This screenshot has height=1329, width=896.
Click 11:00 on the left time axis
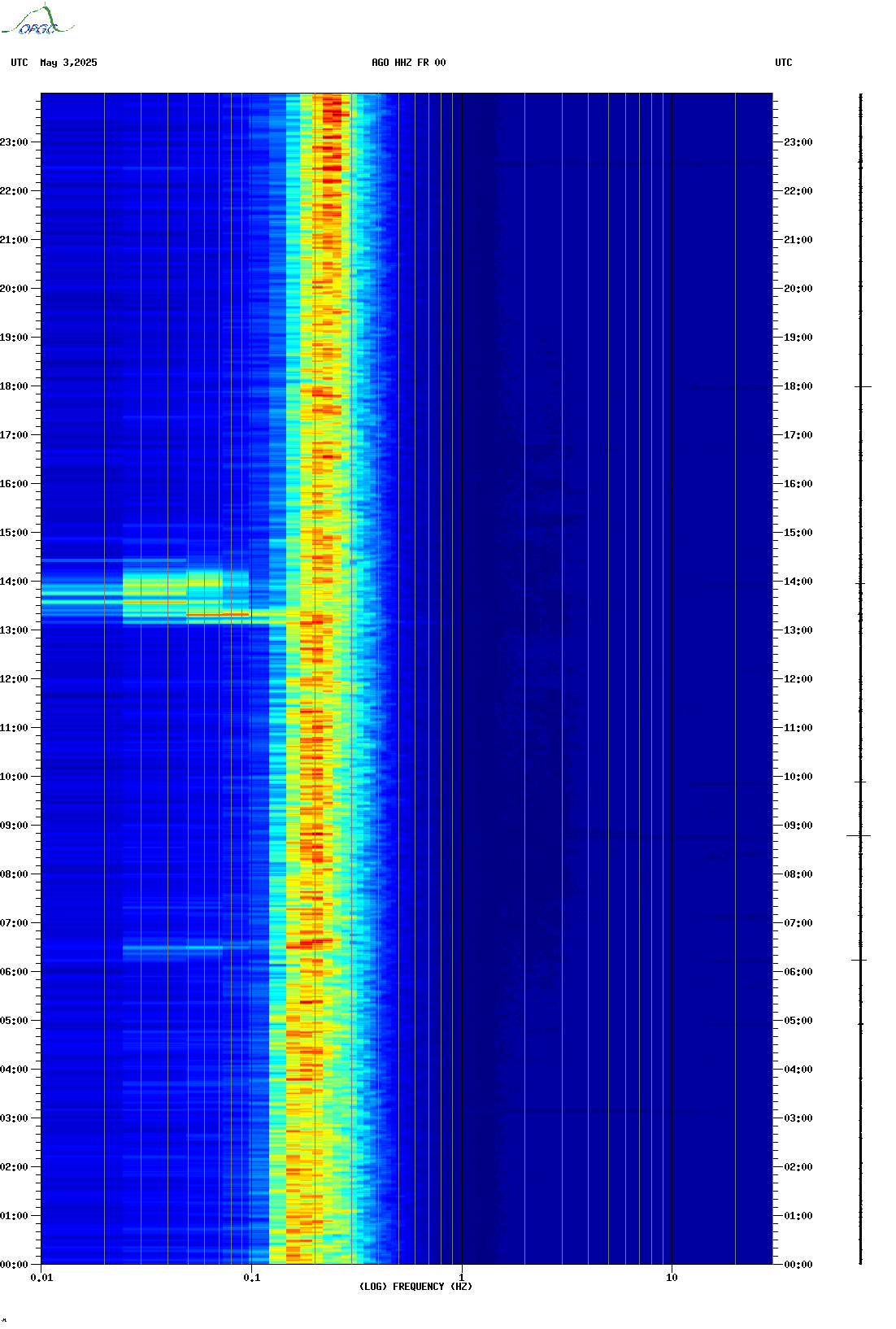click(x=14, y=728)
